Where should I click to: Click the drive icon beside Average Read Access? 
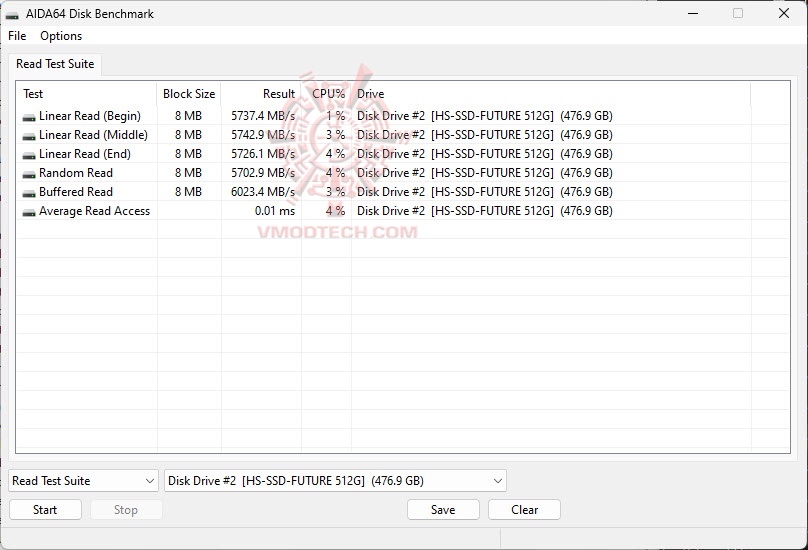point(29,212)
